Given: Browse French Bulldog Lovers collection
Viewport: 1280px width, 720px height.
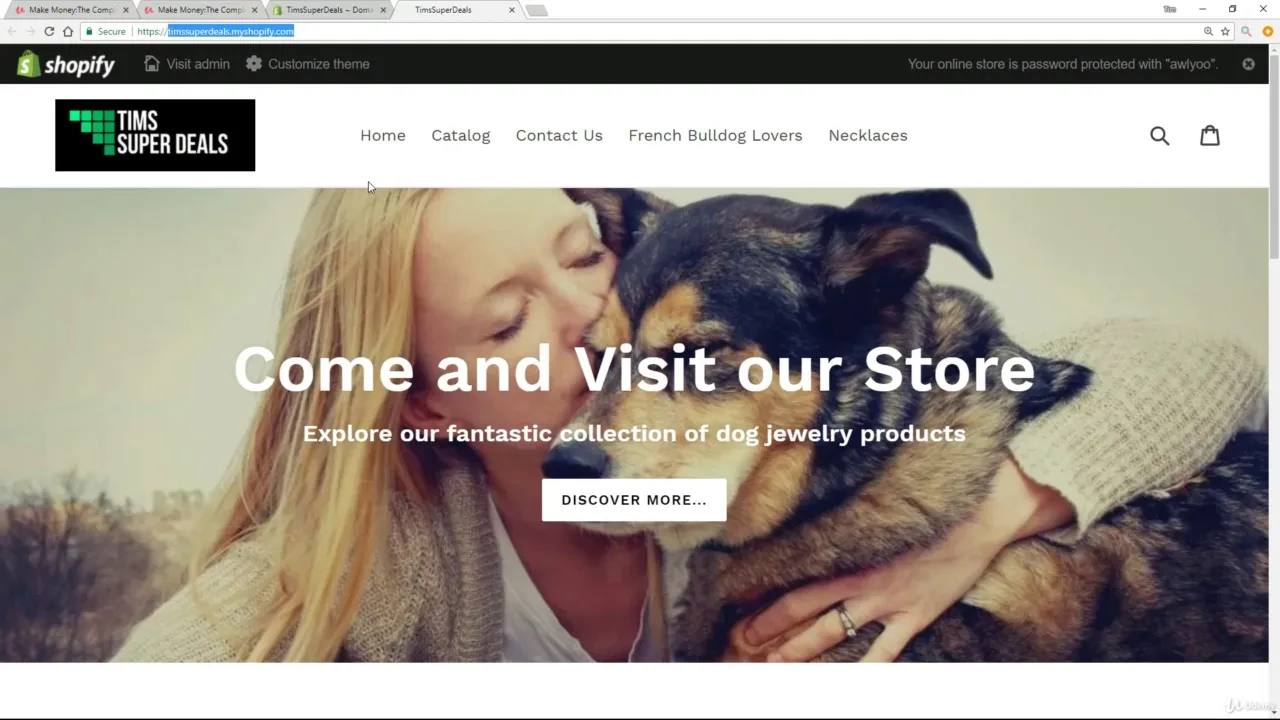Looking at the screenshot, I should (x=715, y=135).
